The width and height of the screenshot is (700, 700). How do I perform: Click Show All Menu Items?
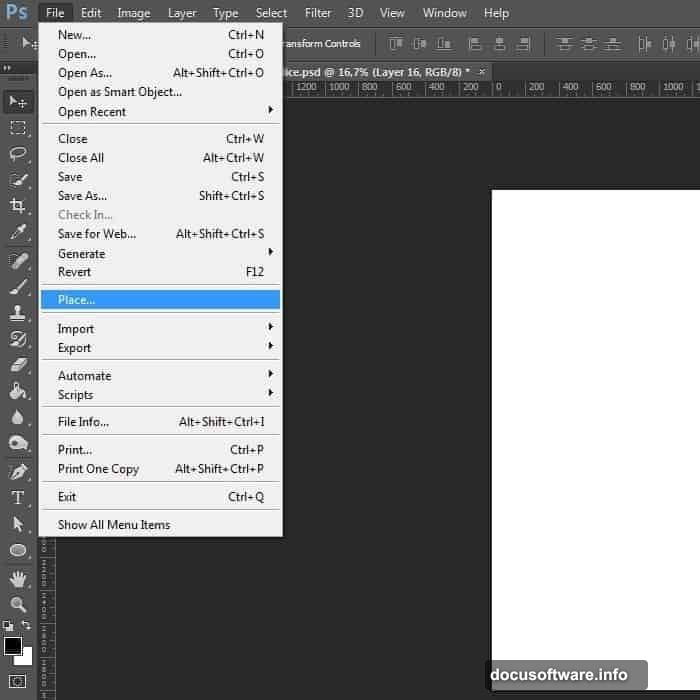[x=114, y=525]
